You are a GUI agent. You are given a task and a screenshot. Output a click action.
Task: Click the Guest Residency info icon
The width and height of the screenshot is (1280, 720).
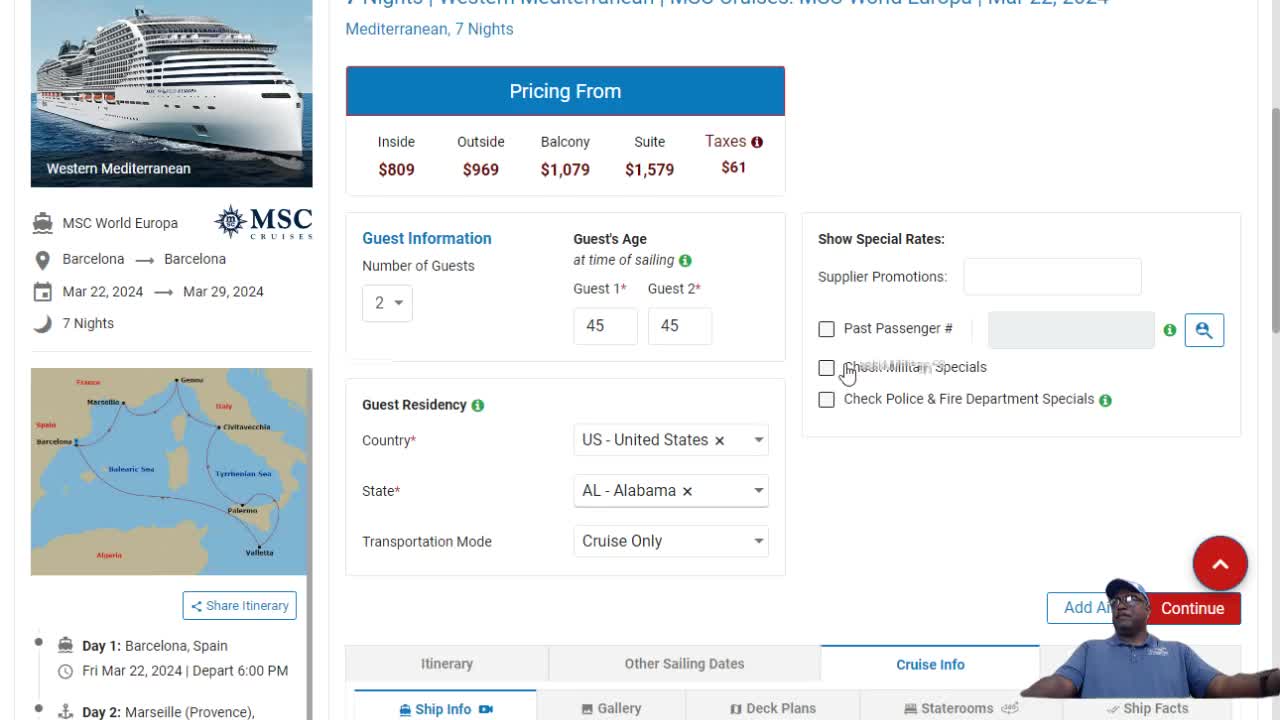click(x=477, y=405)
